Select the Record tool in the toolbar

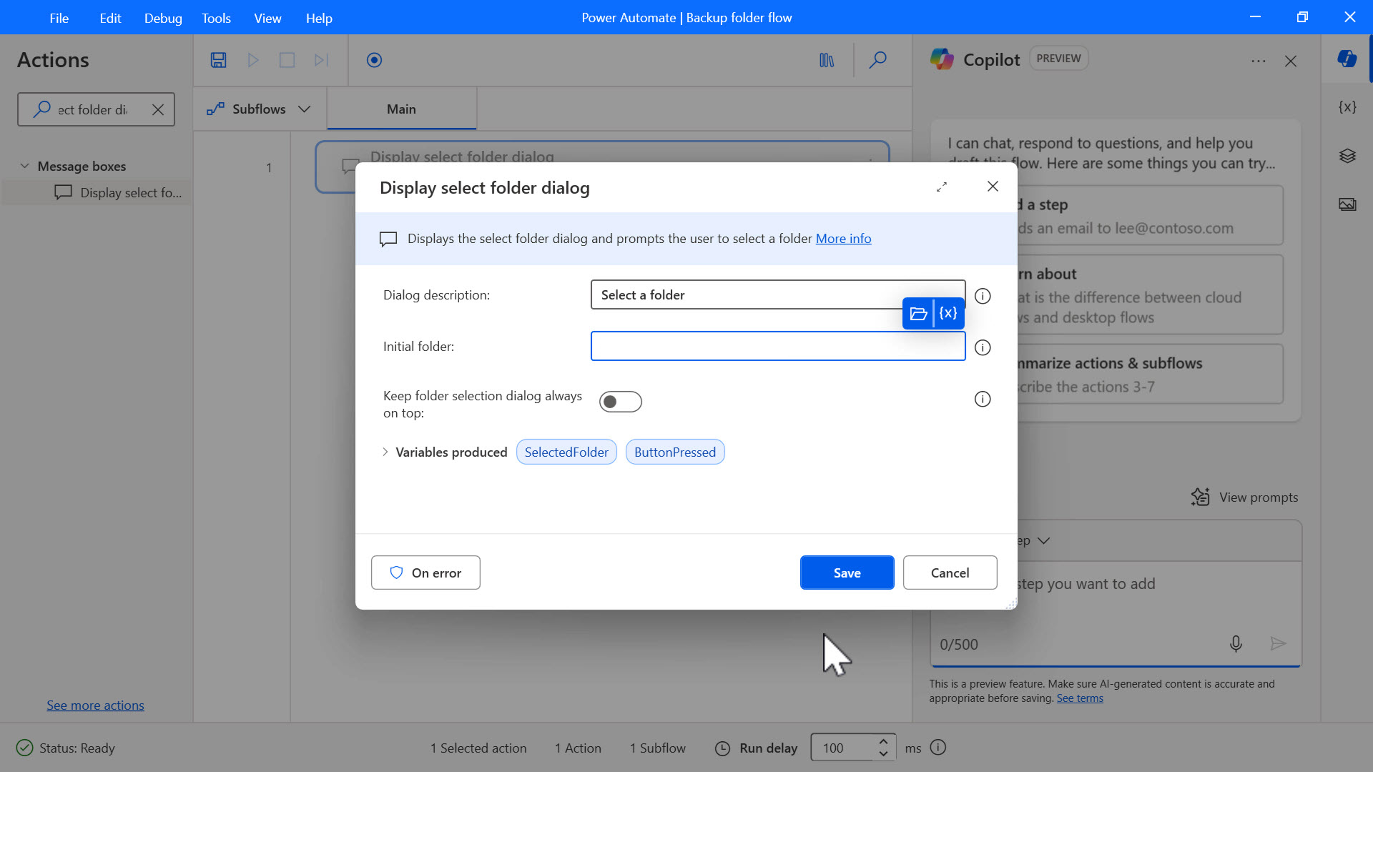(374, 60)
